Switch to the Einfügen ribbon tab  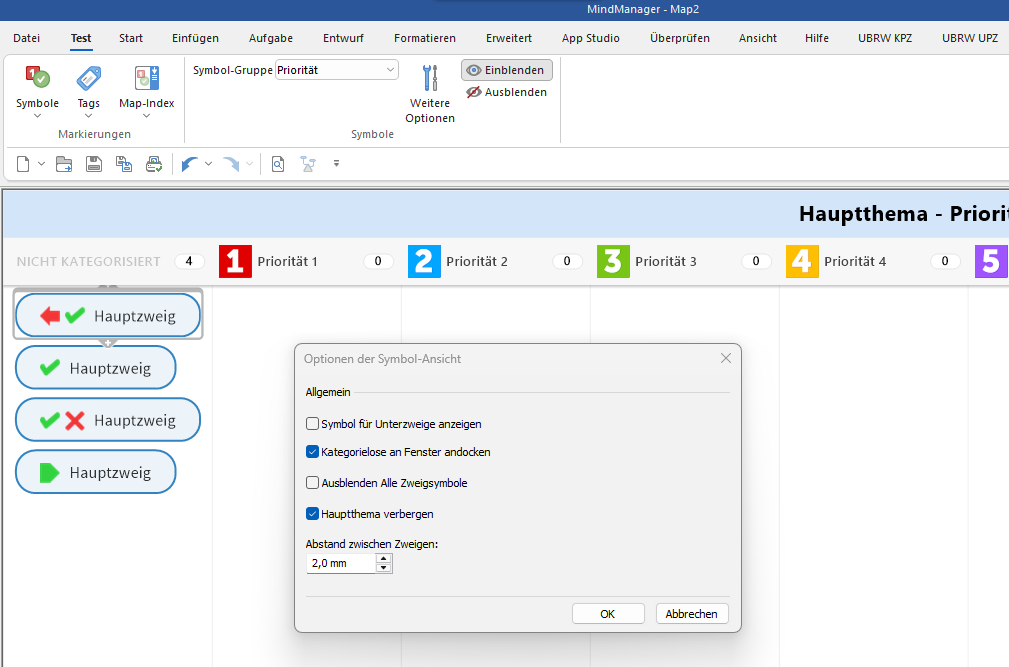[195, 38]
